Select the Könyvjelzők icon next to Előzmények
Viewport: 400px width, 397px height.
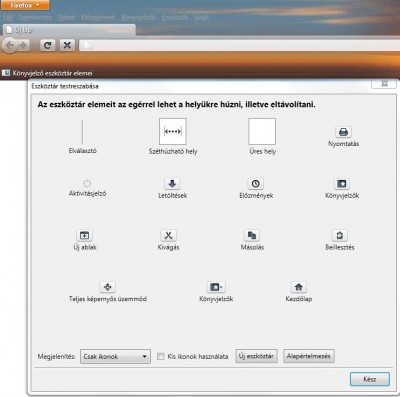[x=342, y=184]
